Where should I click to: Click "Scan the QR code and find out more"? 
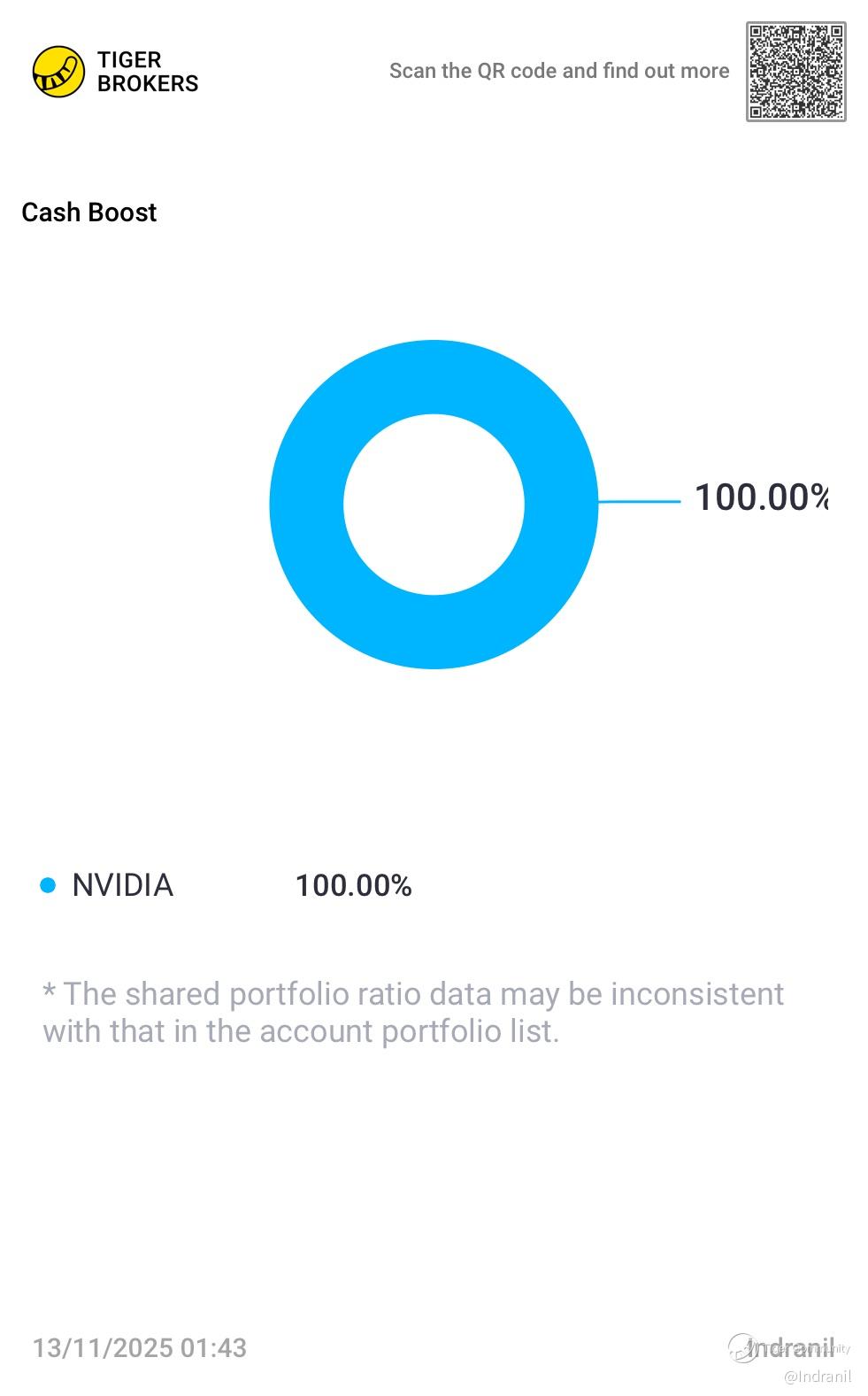coord(559,71)
